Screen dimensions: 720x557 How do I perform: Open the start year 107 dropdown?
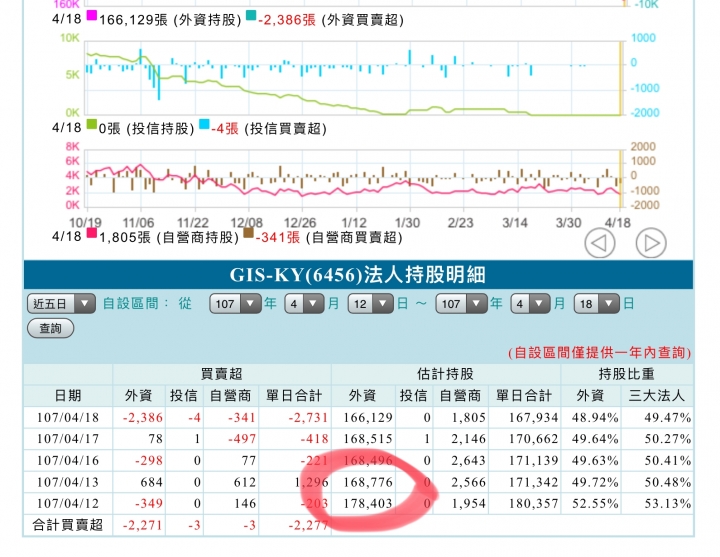(236, 304)
